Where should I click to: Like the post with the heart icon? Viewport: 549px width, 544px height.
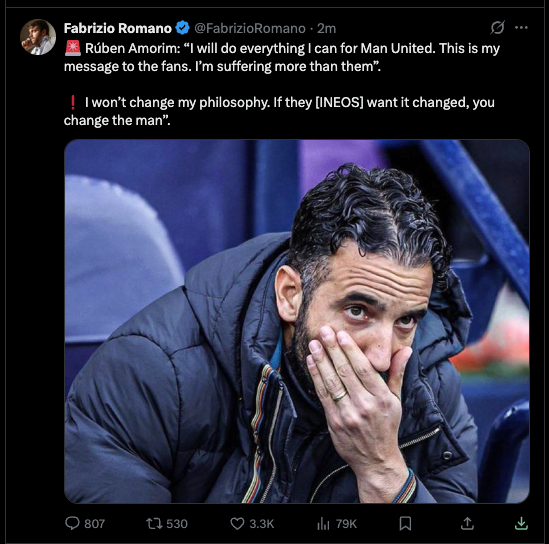(237, 524)
